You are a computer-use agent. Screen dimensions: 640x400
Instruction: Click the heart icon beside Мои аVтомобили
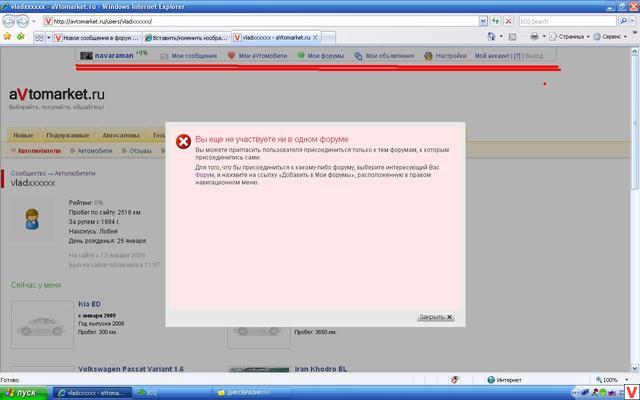pos(231,56)
